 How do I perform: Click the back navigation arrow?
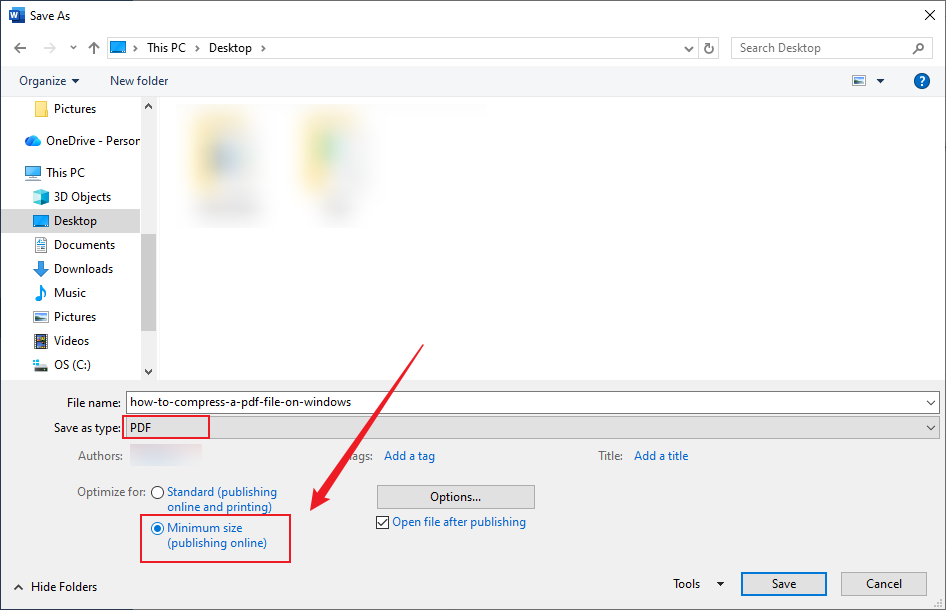[20, 47]
